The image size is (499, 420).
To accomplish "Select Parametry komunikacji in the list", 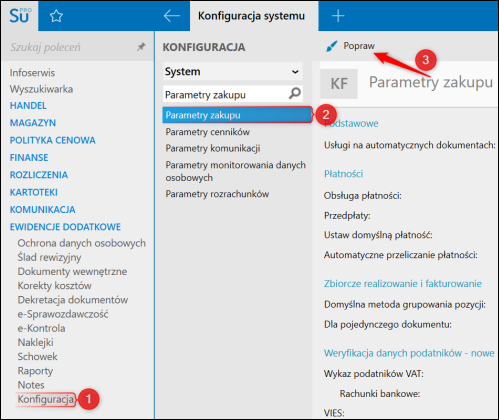I will [213, 148].
